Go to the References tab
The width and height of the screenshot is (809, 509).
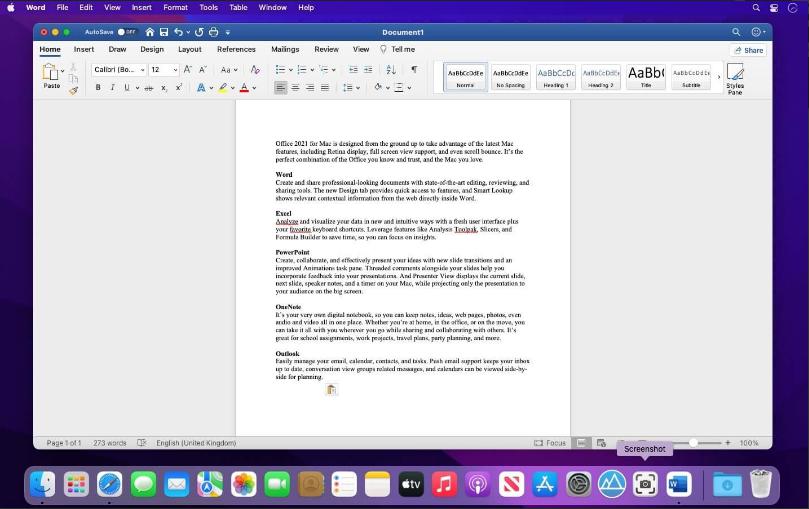(236, 50)
